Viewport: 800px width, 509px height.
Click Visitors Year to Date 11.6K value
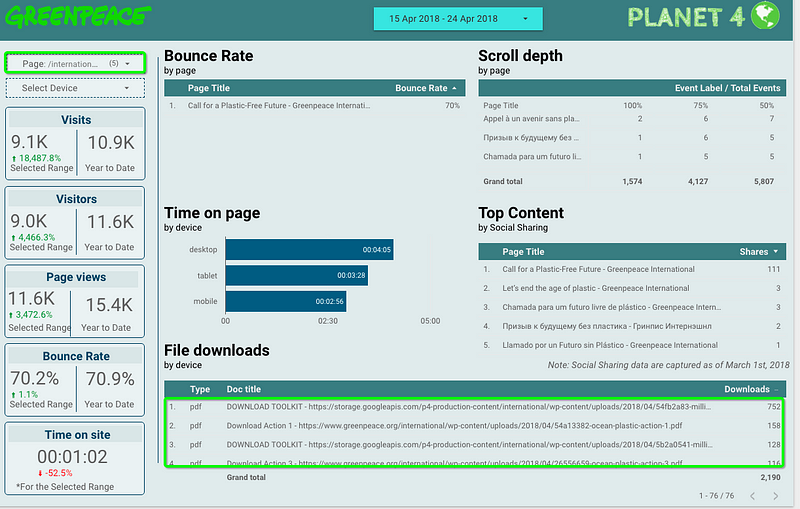[x=110, y=222]
